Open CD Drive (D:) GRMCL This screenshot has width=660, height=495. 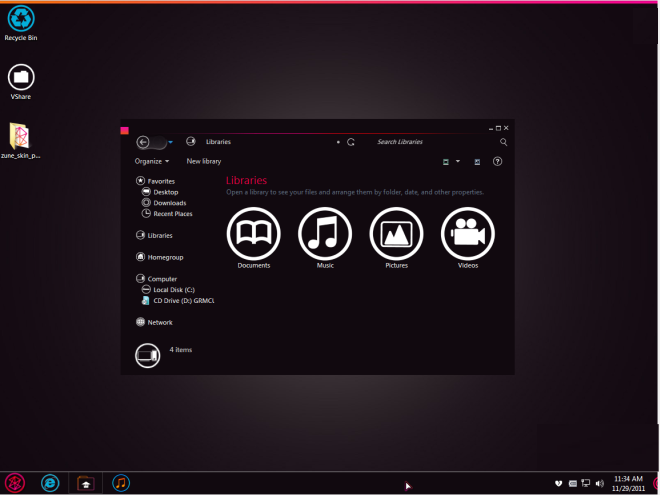178,301
